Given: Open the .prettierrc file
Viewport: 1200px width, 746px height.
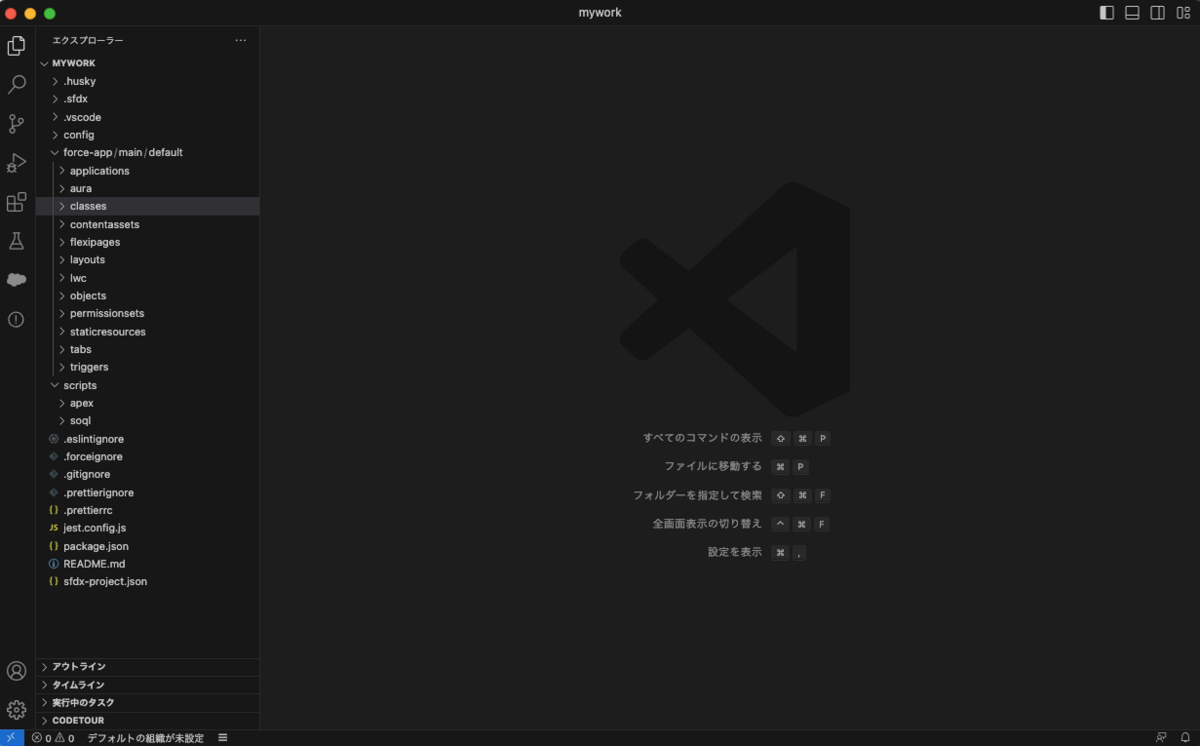Looking at the screenshot, I should (x=148, y=510).
